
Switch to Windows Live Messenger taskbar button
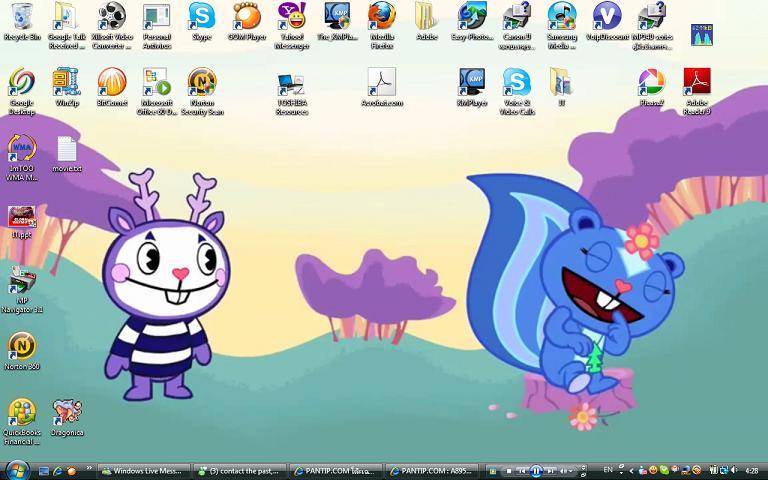(x=143, y=471)
